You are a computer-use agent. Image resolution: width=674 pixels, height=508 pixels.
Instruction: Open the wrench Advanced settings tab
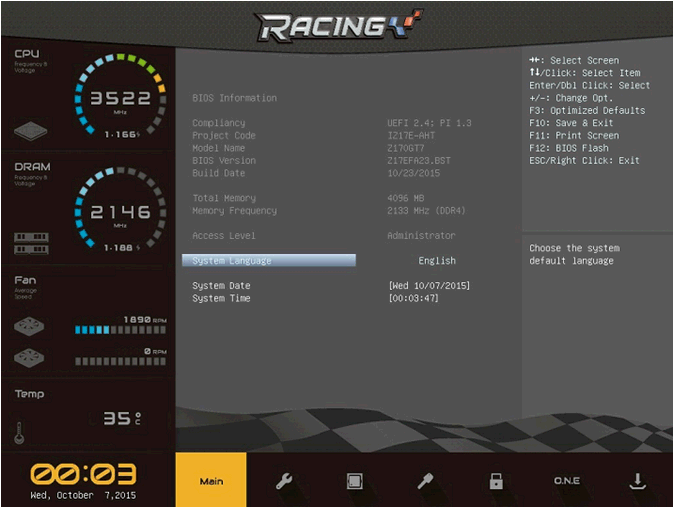(x=284, y=481)
